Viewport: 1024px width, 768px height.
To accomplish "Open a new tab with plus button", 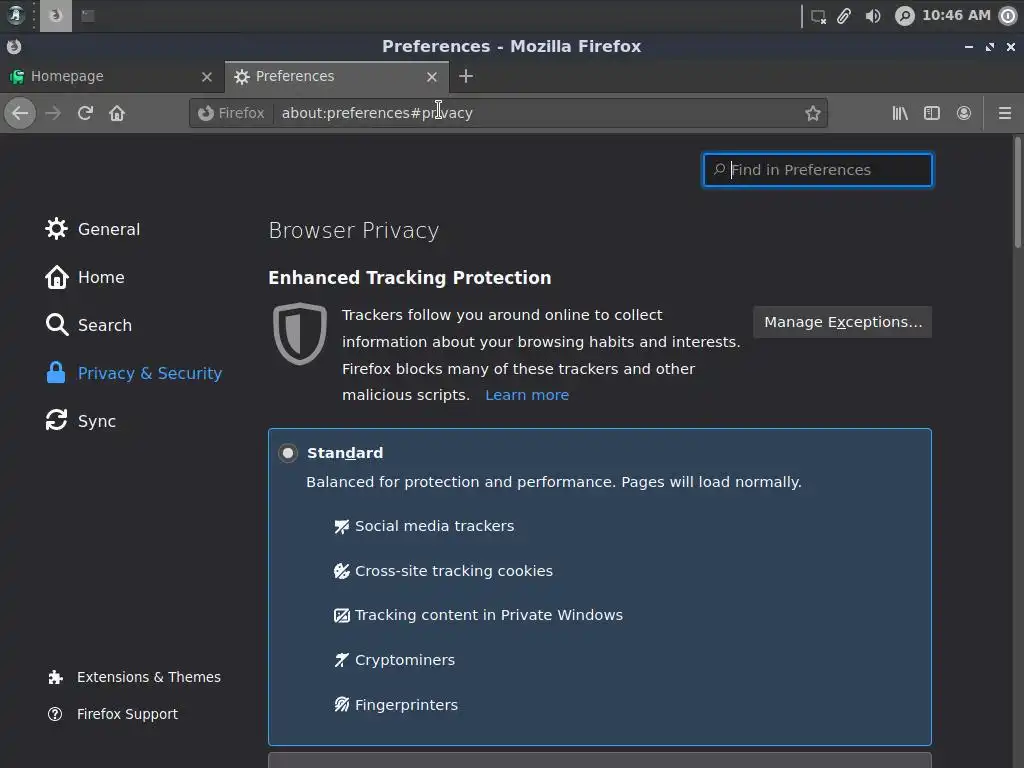I will (x=466, y=76).
